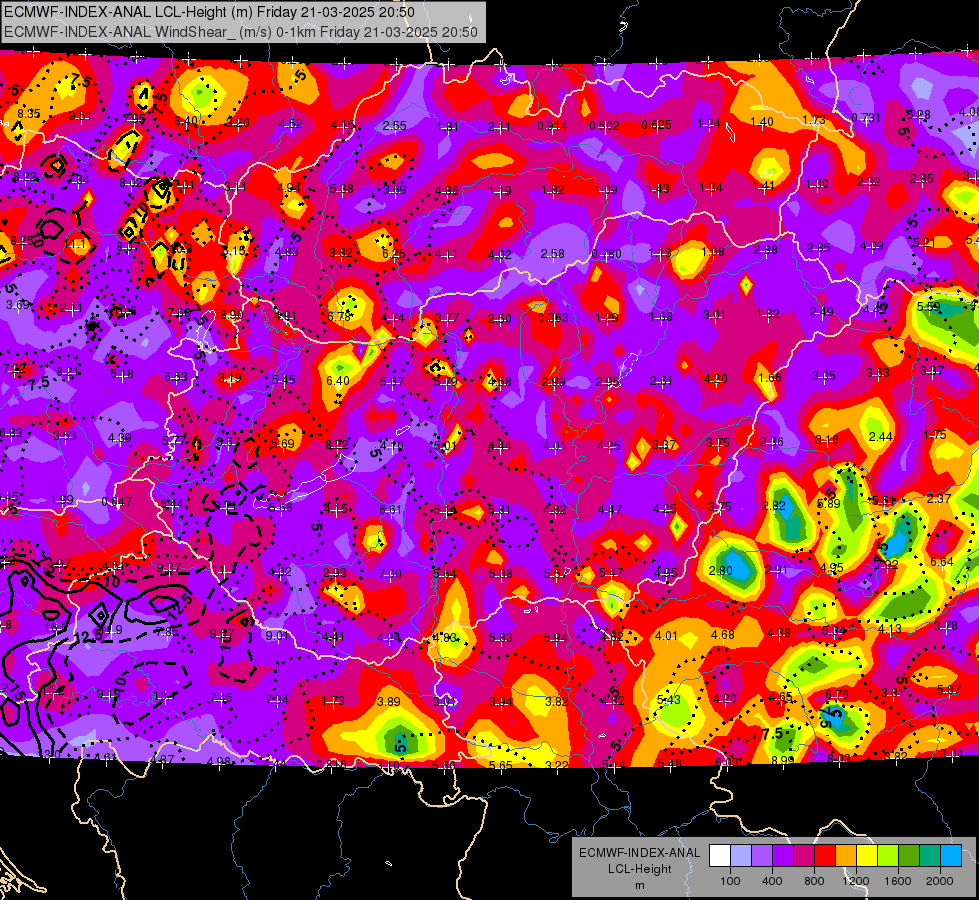Click the grid value 6.40
The height and width of the screenshot is (900, 979).
pyautogui.click(x=338, y=380)
